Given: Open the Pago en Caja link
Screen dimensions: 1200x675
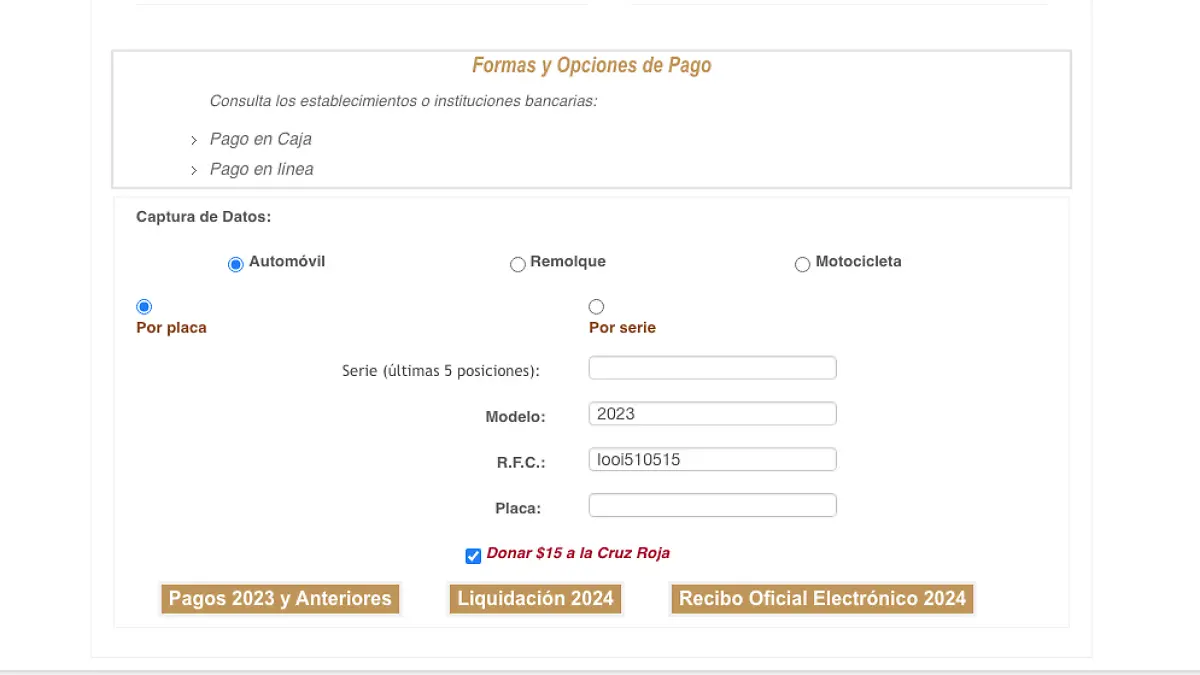Looking at the screenshot, I should [x=260, y=139].
